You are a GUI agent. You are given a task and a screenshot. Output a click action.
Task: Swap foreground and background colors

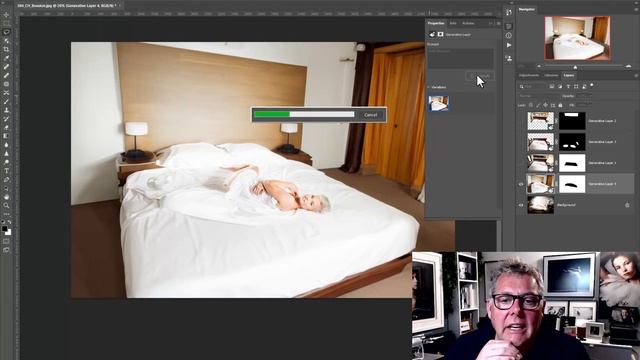point(9,222)
